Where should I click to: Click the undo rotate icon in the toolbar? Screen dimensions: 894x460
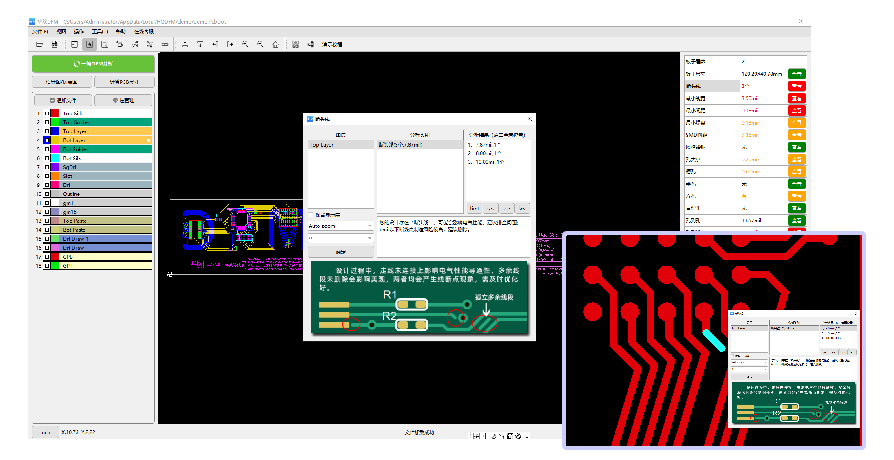(x=120, y=44)
